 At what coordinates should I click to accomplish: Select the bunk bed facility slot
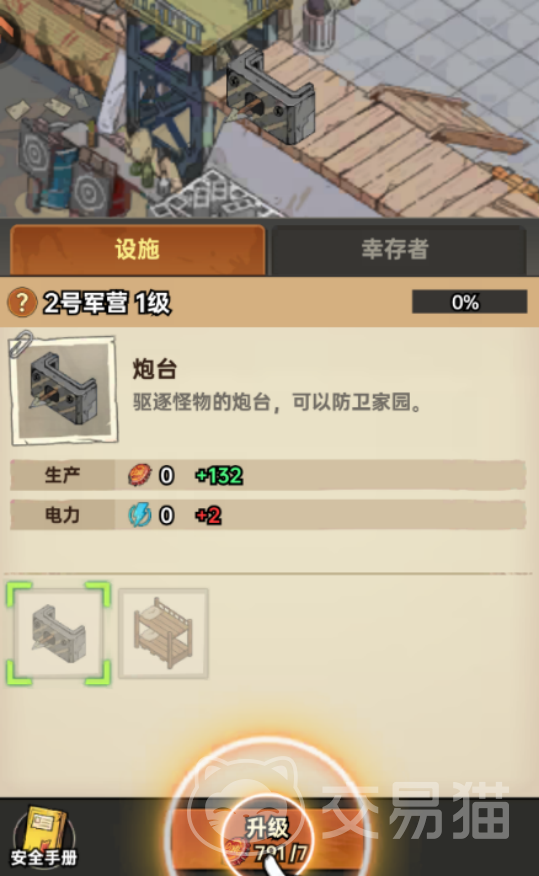coord(164,634)
